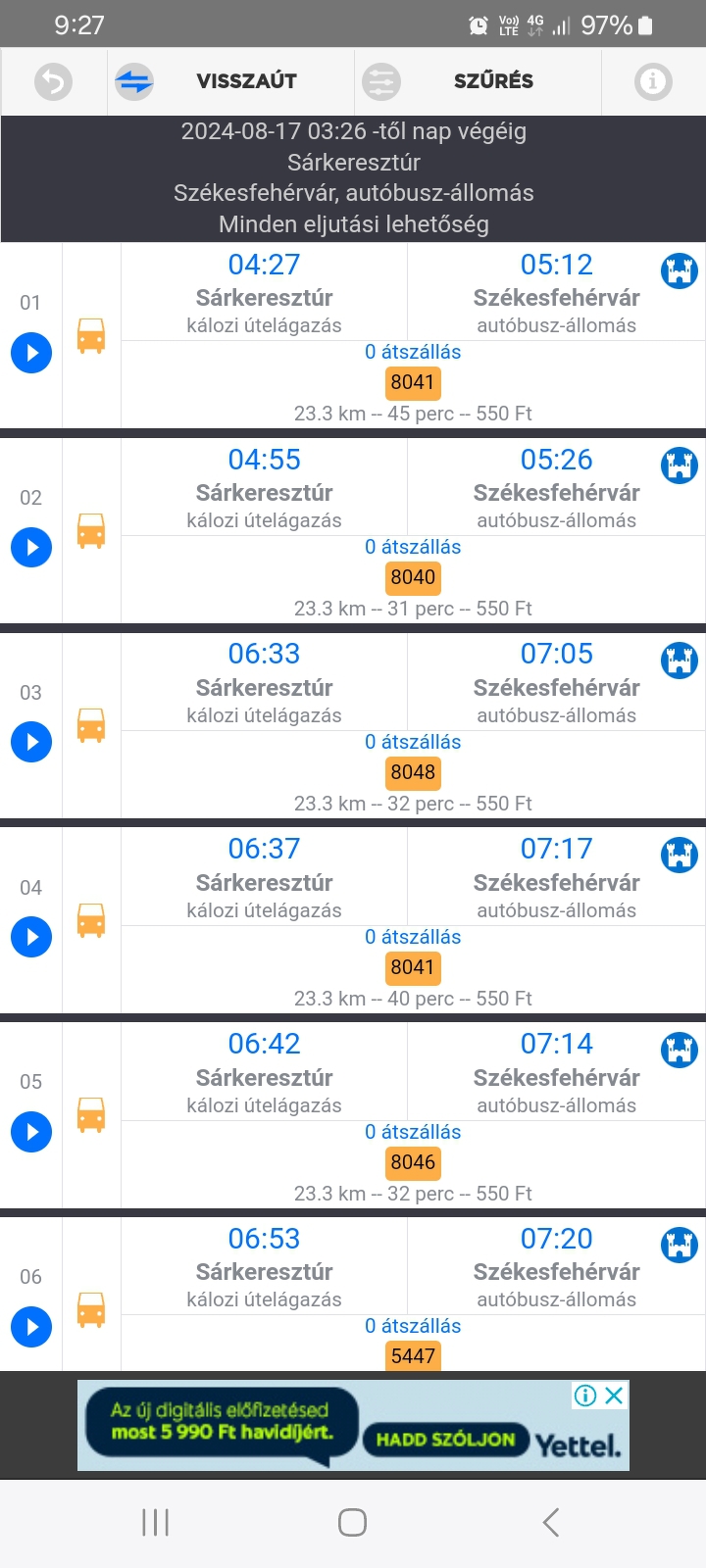Tap the castle map icon for 06:42 trip
Screen dimensions: 706x1568
point(679,1050)
